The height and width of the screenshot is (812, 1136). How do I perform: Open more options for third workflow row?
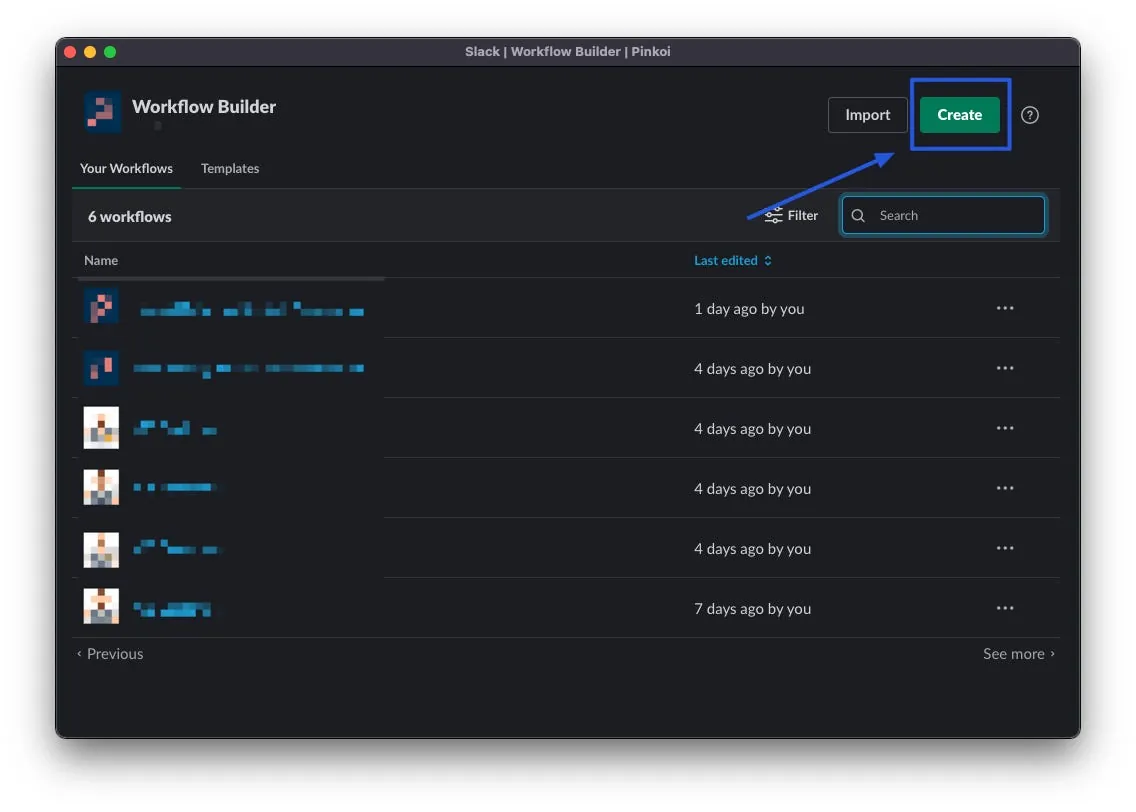coord(1005,428)
